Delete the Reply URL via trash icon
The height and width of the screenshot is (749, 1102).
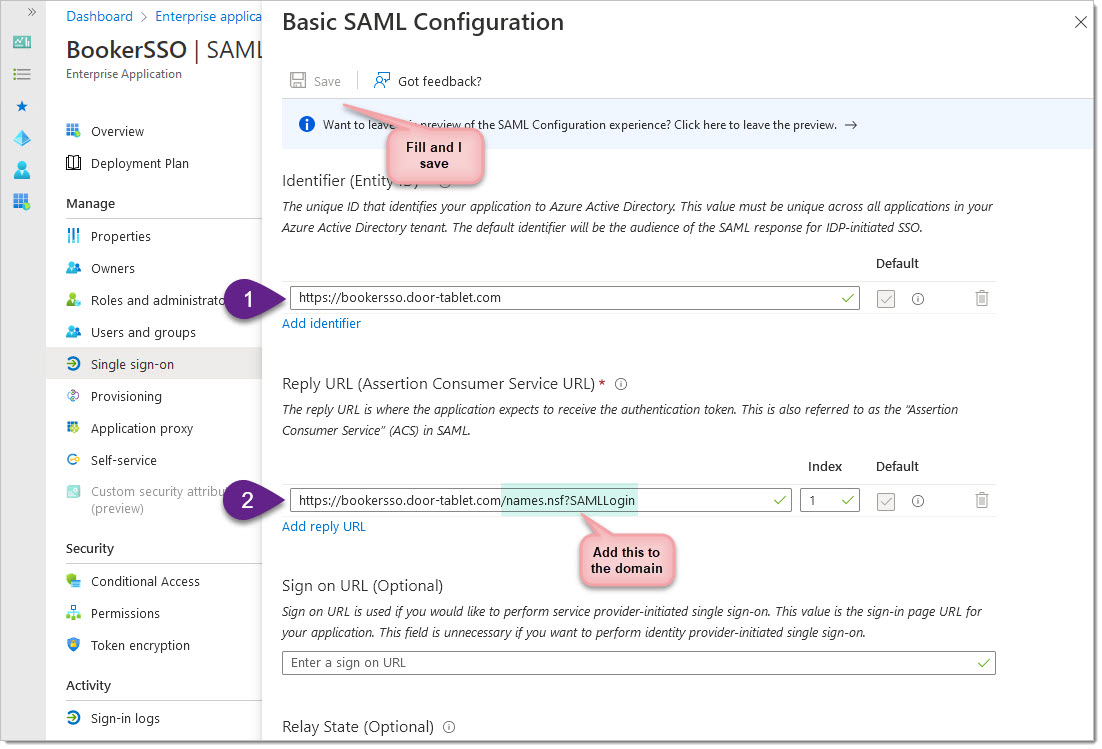coord(981,500)
